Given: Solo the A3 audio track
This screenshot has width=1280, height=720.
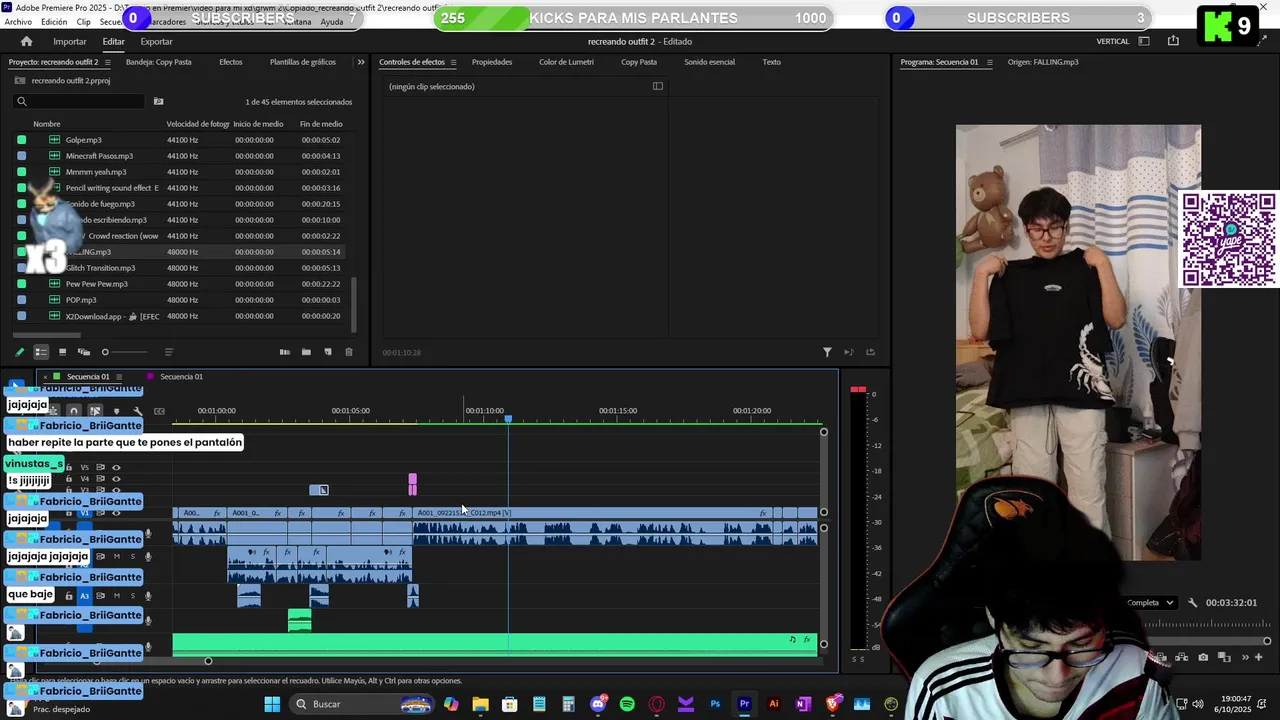Looking at the screenshot, I should point(132,596).
